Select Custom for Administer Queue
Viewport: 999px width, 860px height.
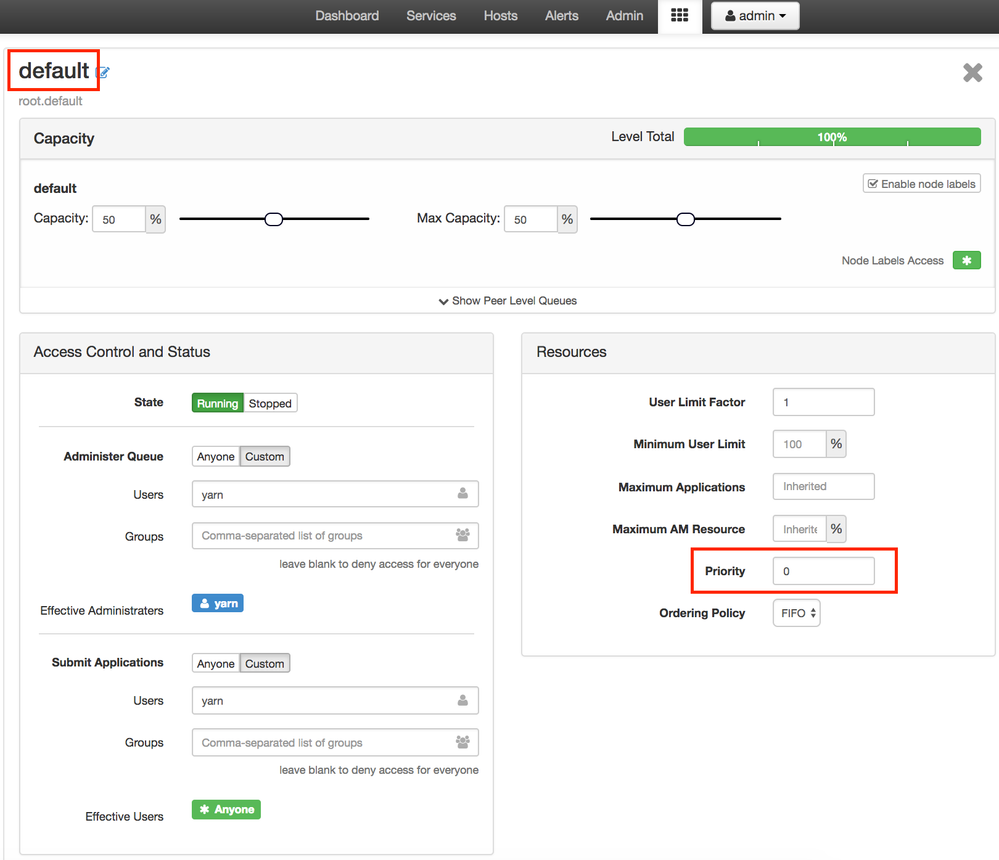265,456
